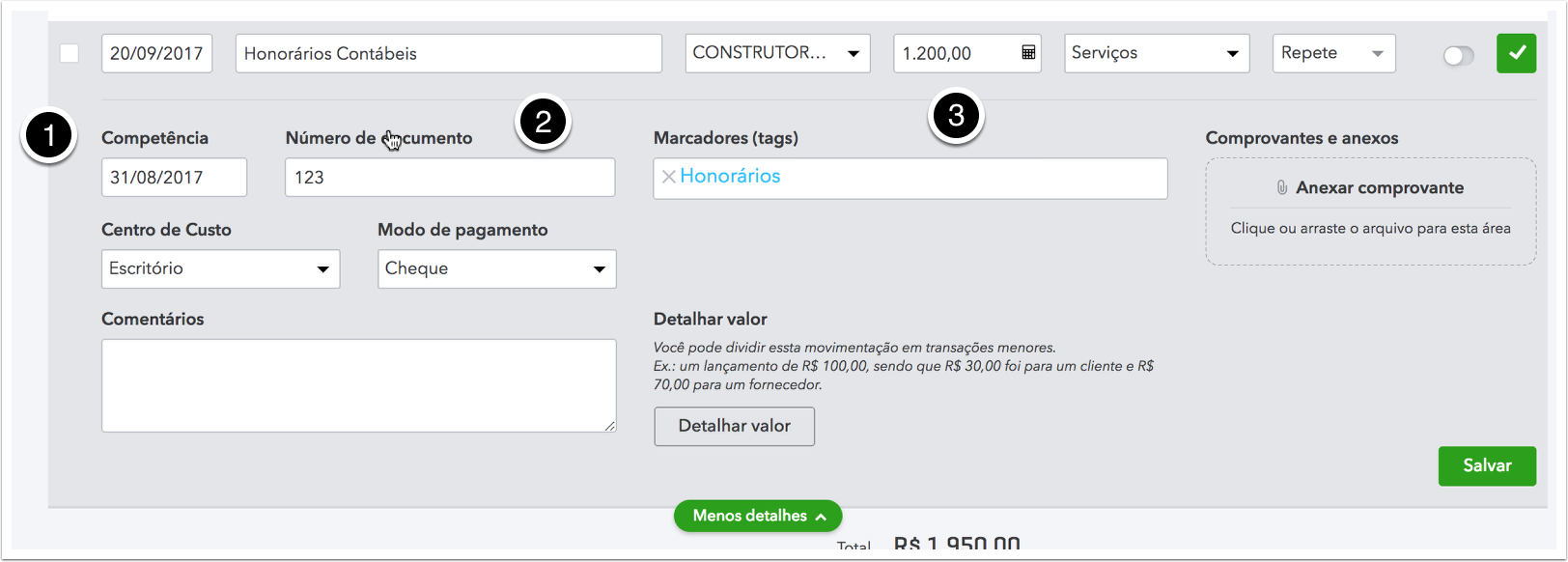This screenshot has width=1568, height=562.
Task: Click the date field showing 20/09/2017
Action: [156, 53]
